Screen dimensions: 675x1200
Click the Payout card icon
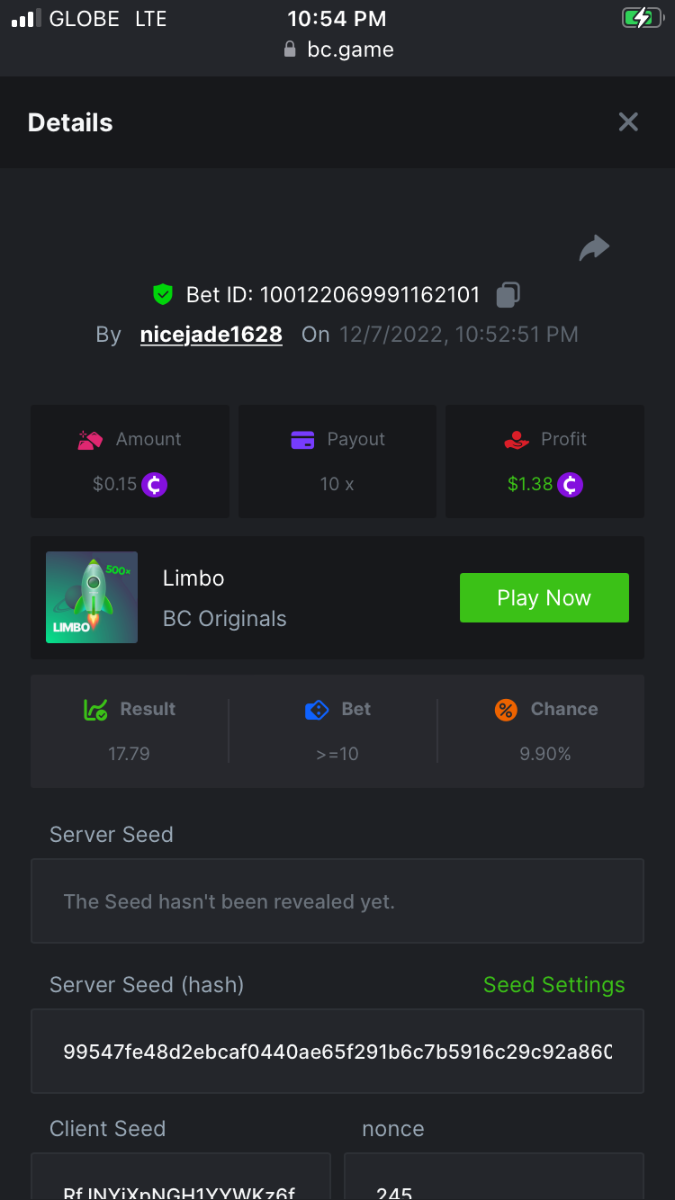click(x=303, y=440)
